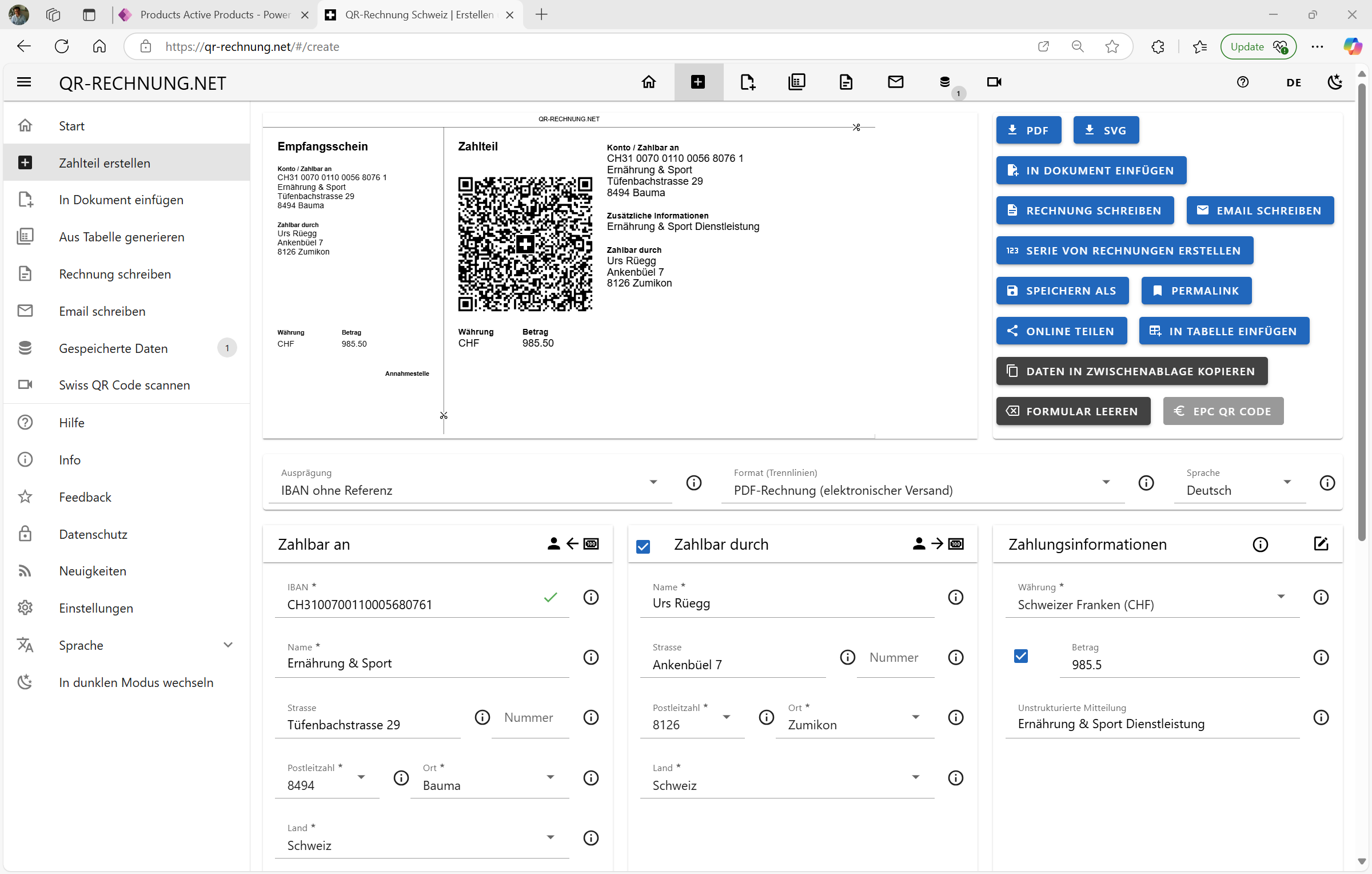
Task: Open the hamburger menu icon
Action: (x=24, y=82)
